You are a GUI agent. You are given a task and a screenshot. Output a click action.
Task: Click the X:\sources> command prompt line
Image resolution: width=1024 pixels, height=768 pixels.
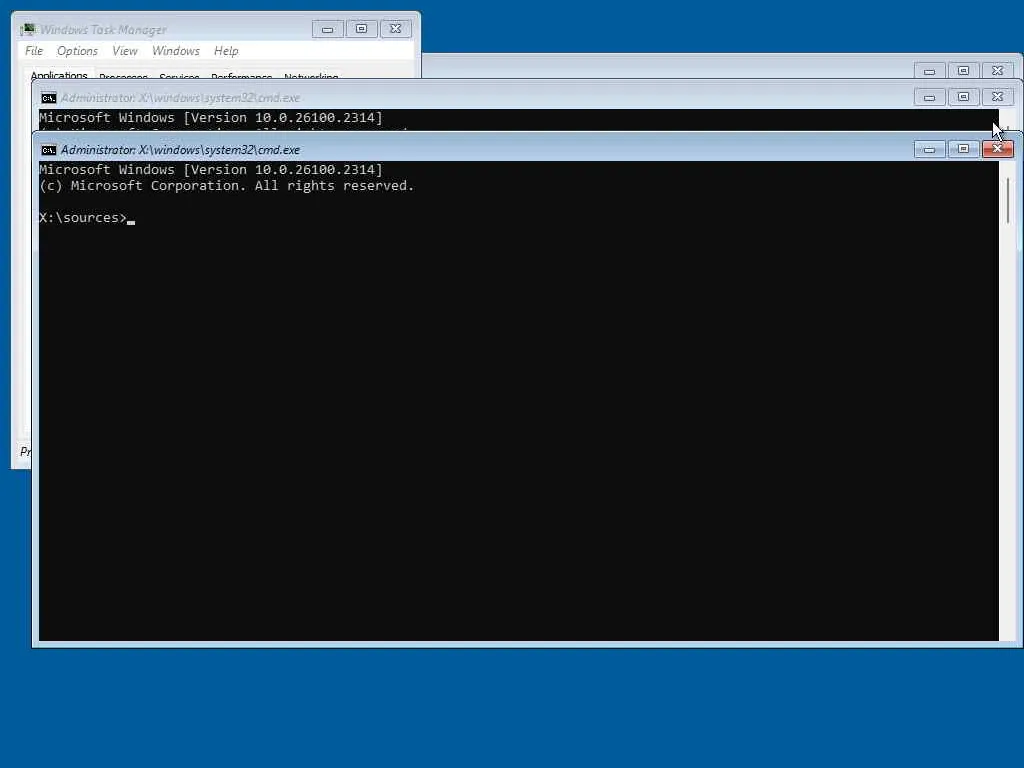(87, 218)
